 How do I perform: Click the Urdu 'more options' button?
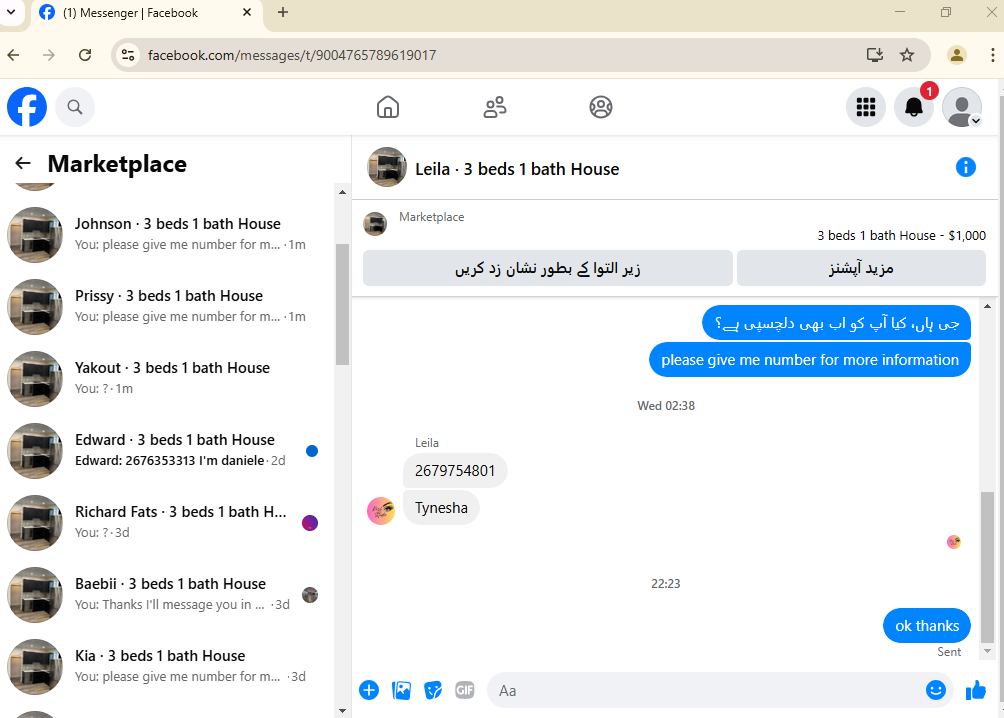coord(861,268)
